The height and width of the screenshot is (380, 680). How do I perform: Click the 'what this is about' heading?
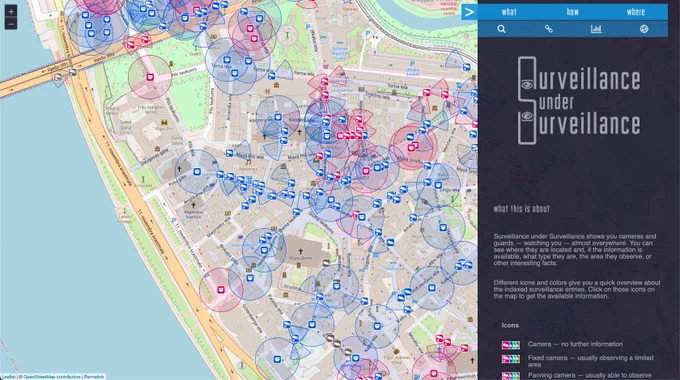pyautogui.click(x=521, y=209)
